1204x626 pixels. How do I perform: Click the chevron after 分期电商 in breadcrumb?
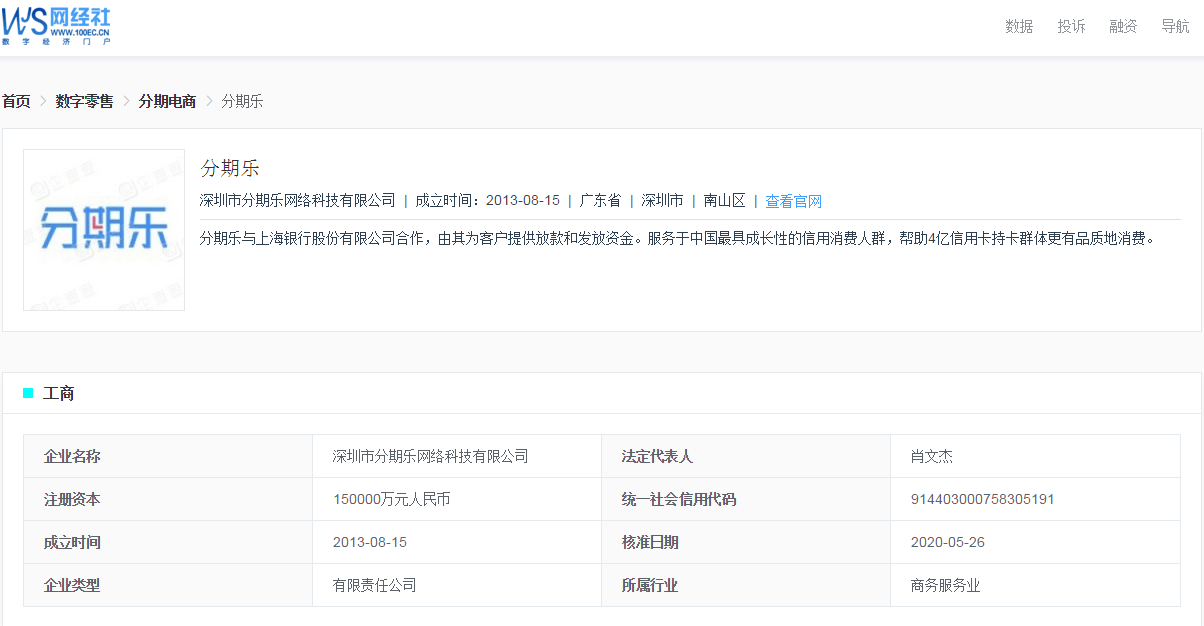coord(208,101)
